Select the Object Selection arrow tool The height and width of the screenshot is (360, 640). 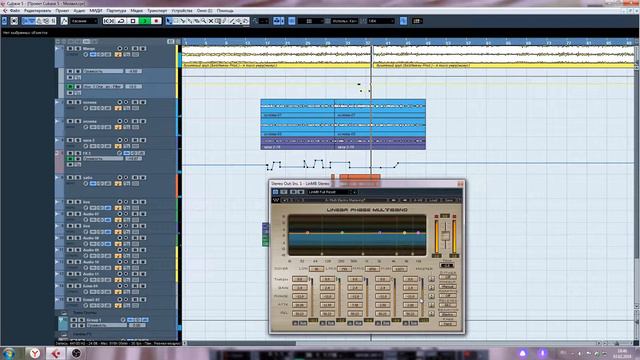pos(169,21)
